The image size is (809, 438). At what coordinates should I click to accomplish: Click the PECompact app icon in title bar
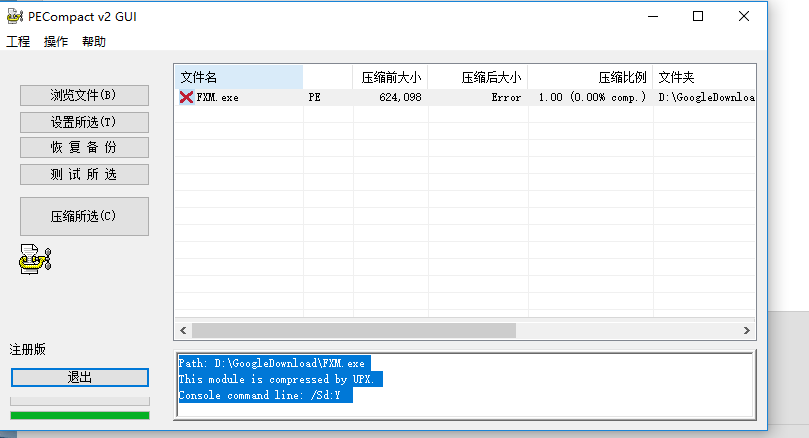(x=15, y=17)
